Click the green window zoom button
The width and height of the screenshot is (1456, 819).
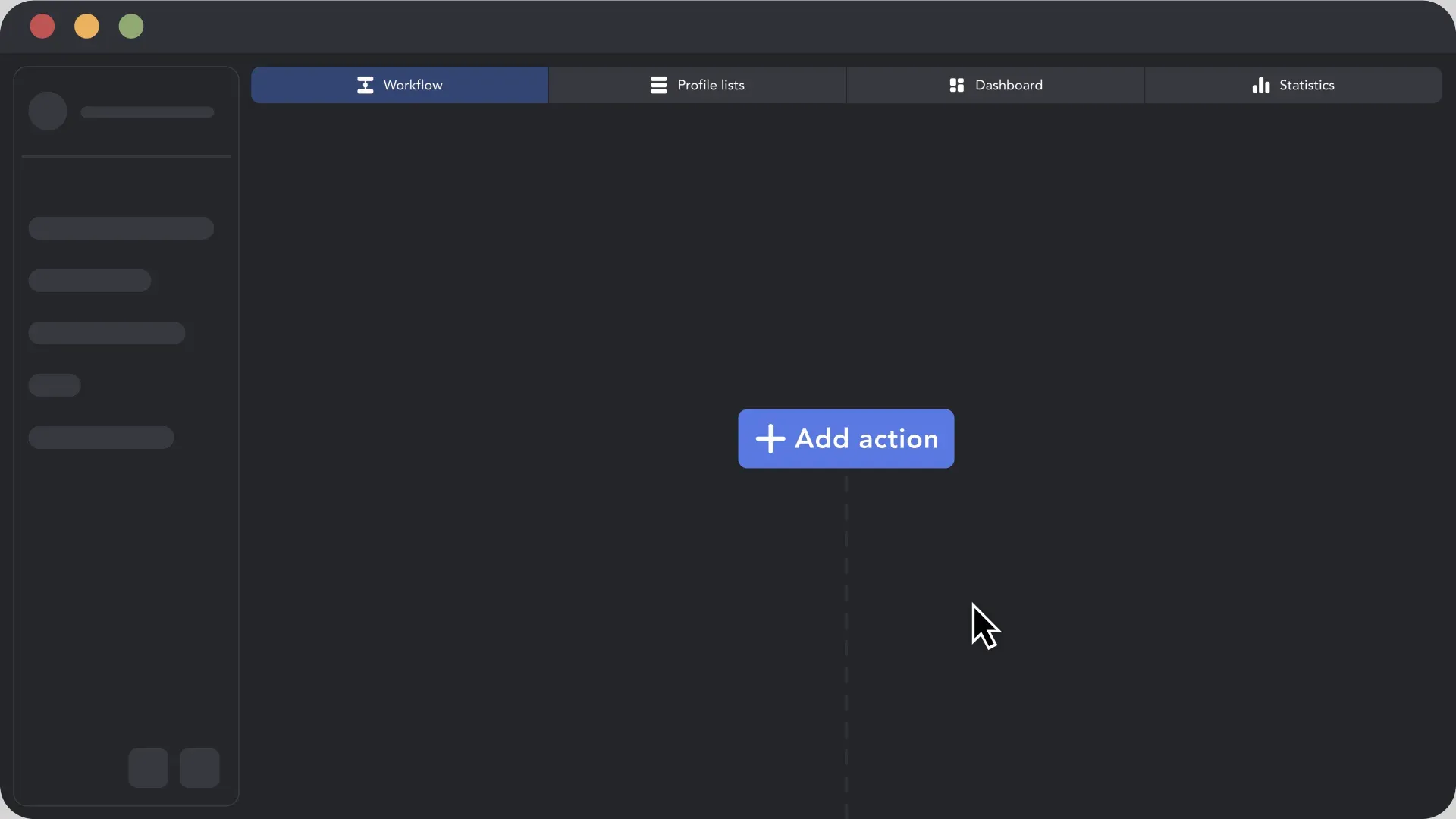[x=131, y=27]
